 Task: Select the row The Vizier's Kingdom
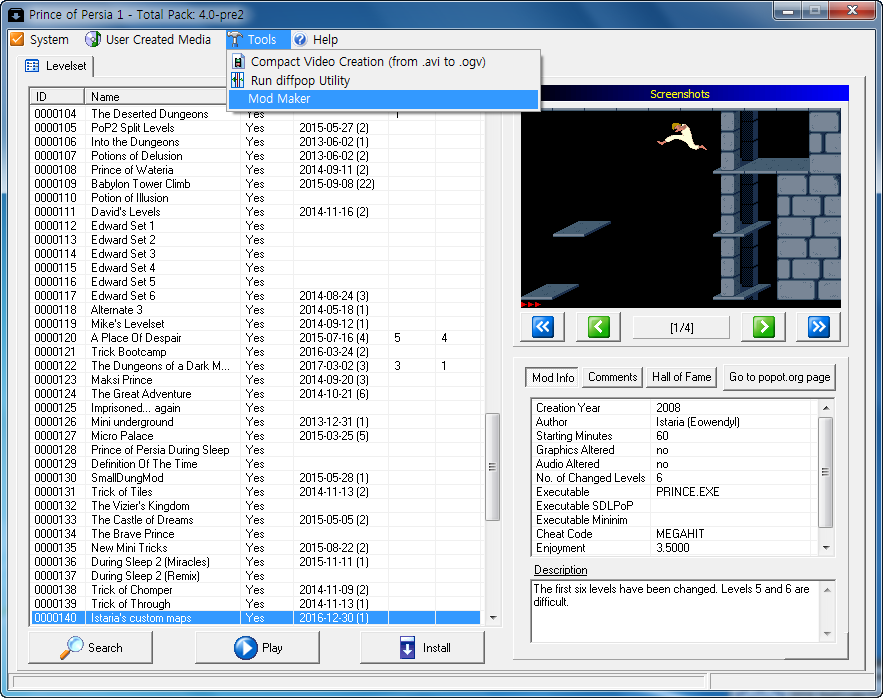(256, 506)
